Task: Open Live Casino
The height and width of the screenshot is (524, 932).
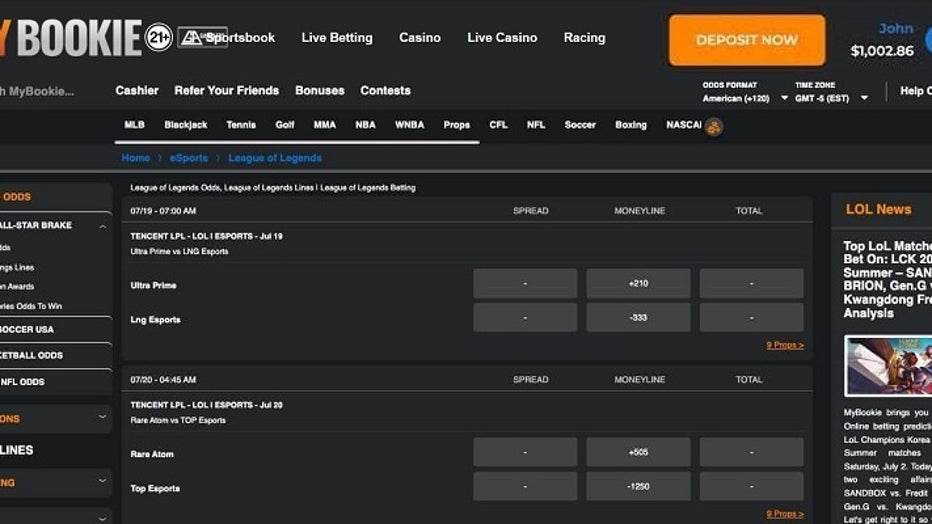Action: tap(502, 37)
